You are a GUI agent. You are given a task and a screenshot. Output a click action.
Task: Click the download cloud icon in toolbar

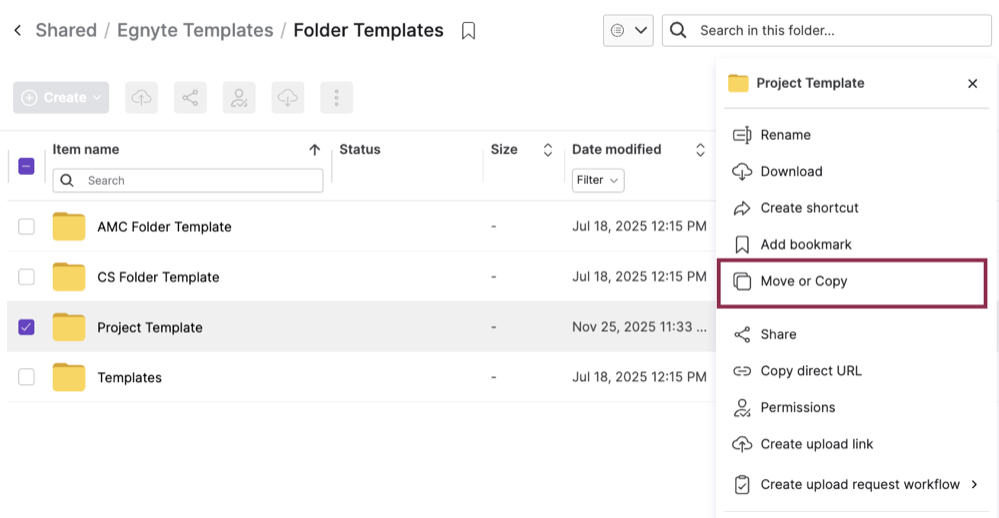tap(287, 97)
